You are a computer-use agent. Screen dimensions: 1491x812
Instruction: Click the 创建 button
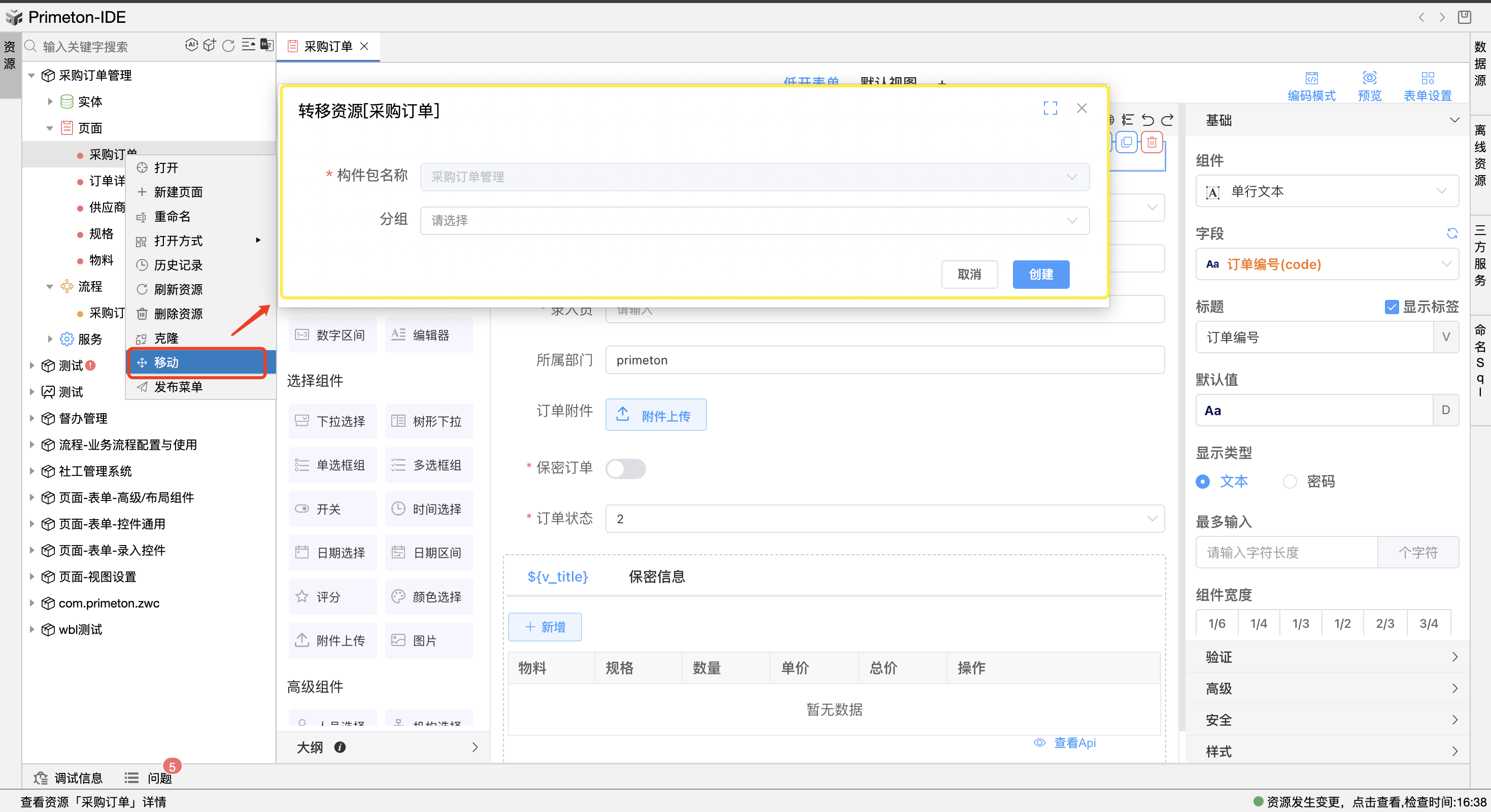(x=1040, y=275)
